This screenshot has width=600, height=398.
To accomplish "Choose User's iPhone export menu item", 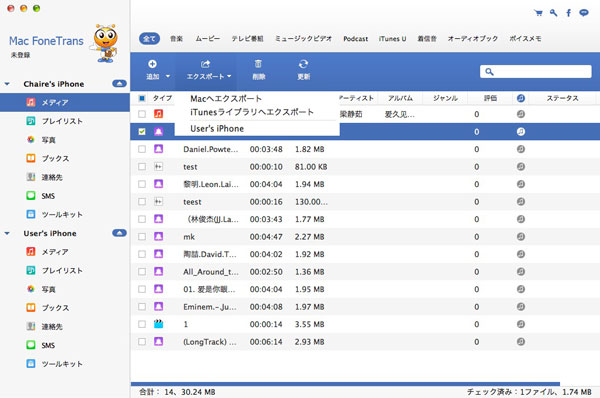I will click(x=217, y=129).
